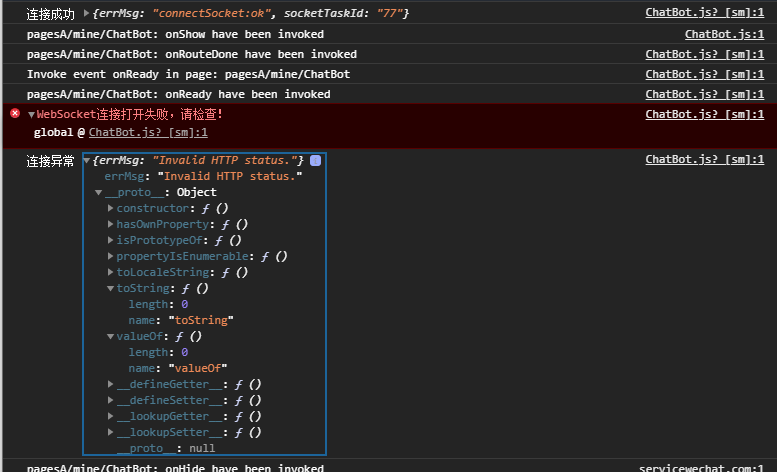
Task: Expand the isPrototypeOf function entry
Action: tap(111, 240)
